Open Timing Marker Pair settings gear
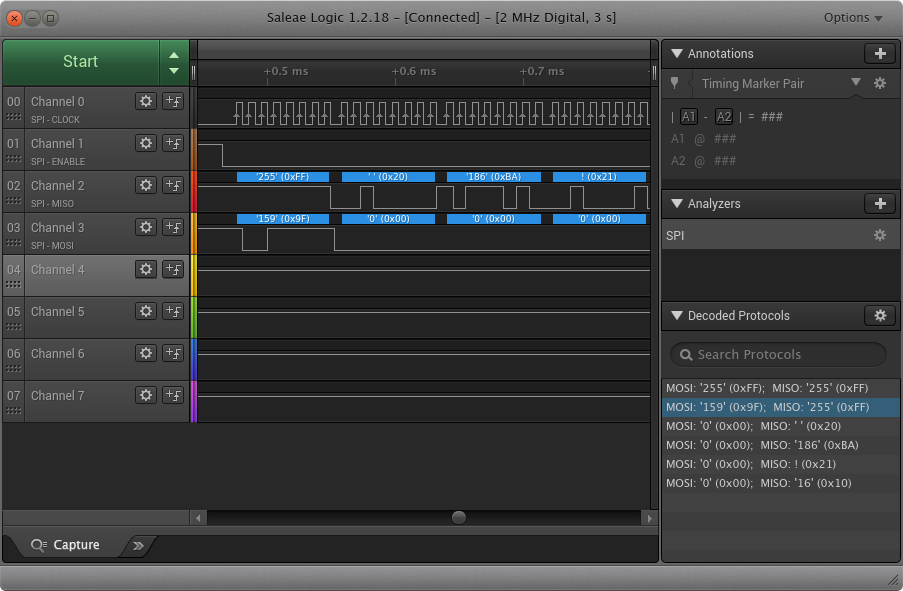 click(880, 83)
